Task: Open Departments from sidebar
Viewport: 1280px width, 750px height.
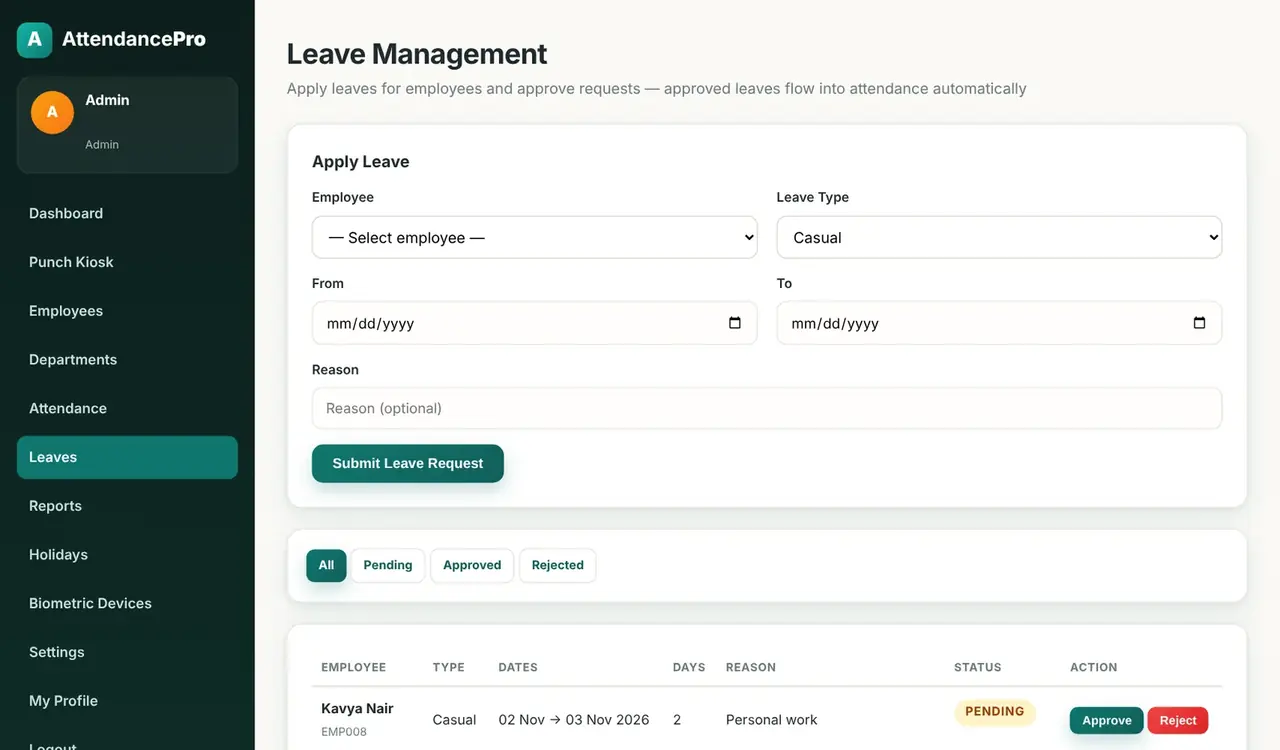Action: click(127, 360)
